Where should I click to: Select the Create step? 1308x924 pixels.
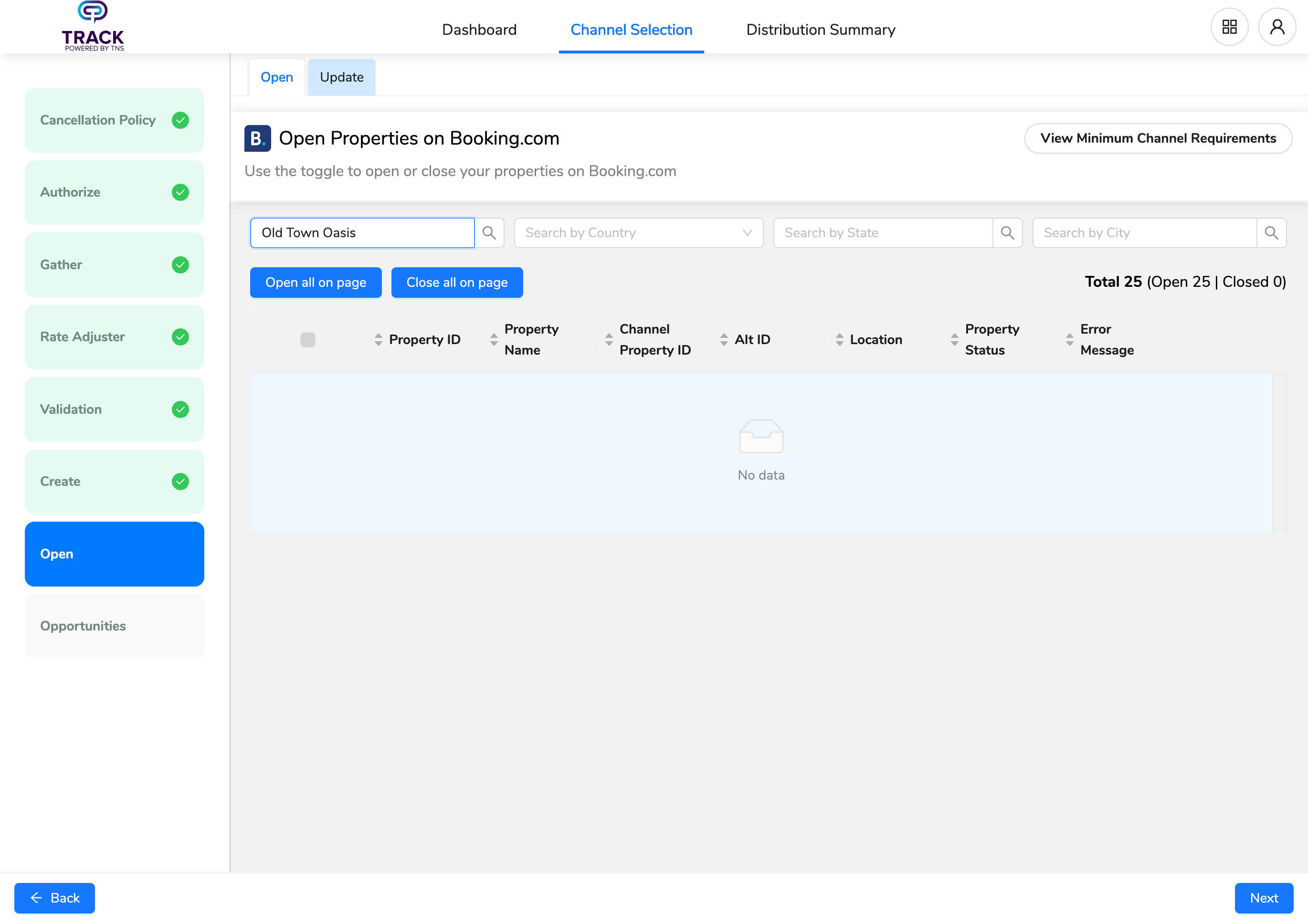click(115, 482)
